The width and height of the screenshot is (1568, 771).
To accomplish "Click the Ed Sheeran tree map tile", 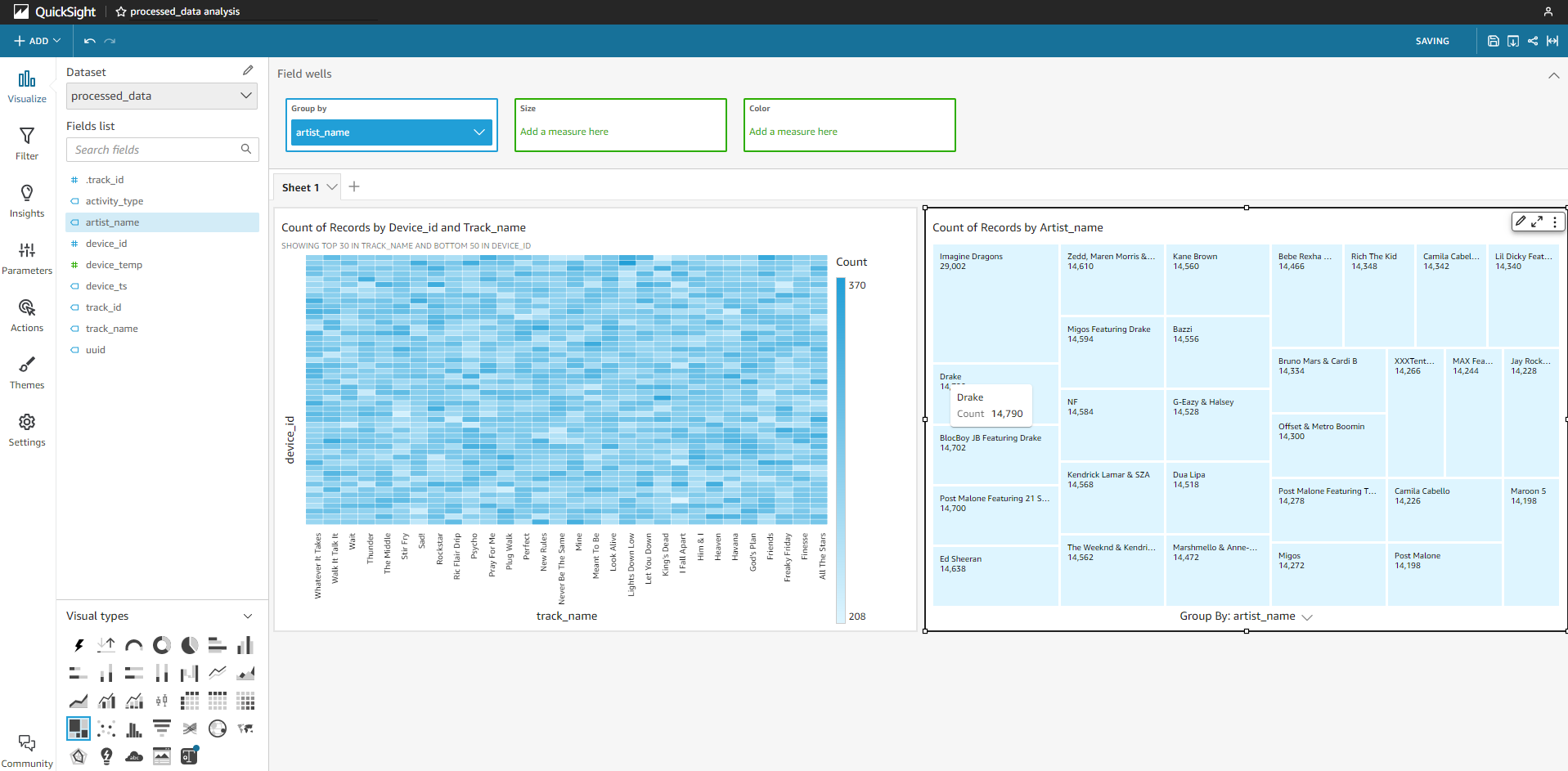I will (995, 576).
